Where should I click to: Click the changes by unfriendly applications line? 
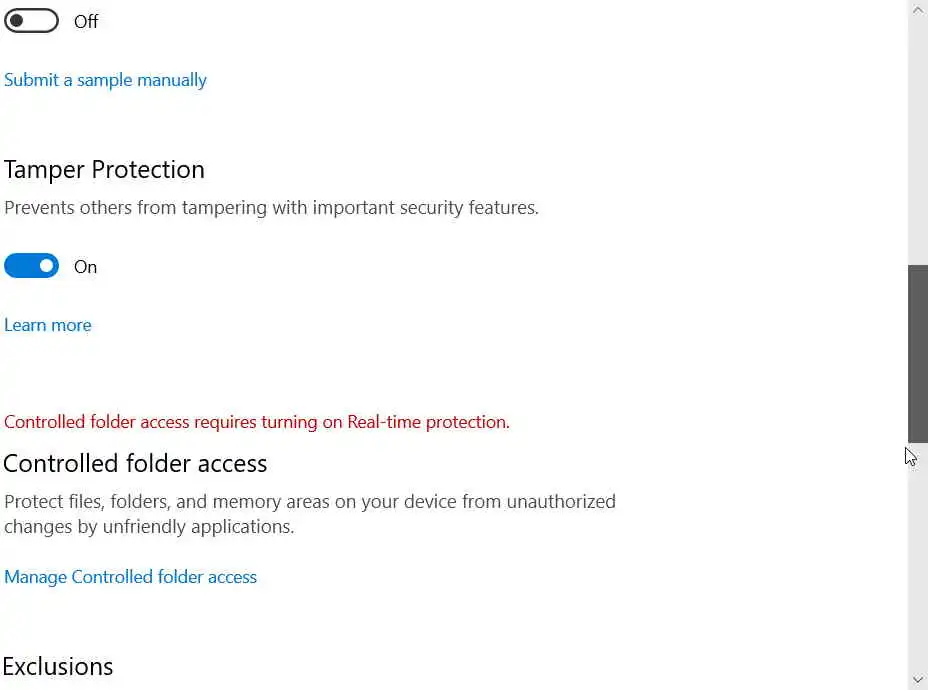point(149,526)
